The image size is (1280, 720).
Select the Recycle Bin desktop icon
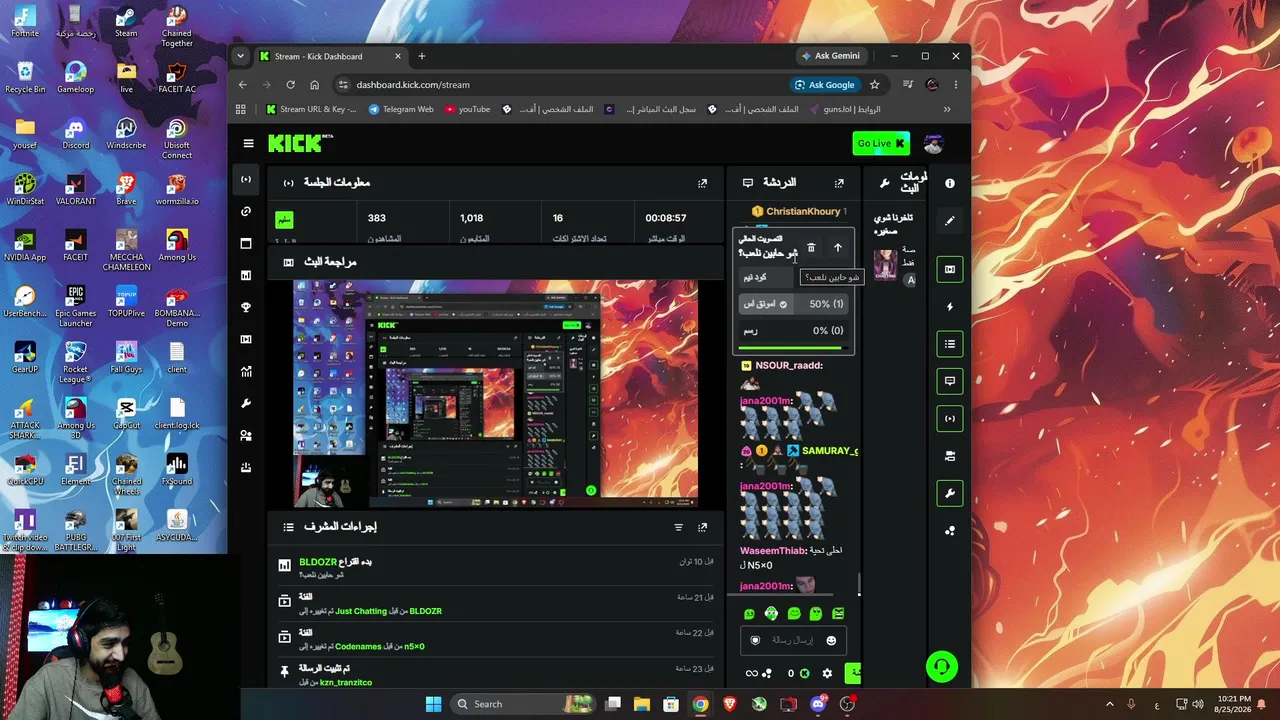pyautogui.click(x=25, y=78)
